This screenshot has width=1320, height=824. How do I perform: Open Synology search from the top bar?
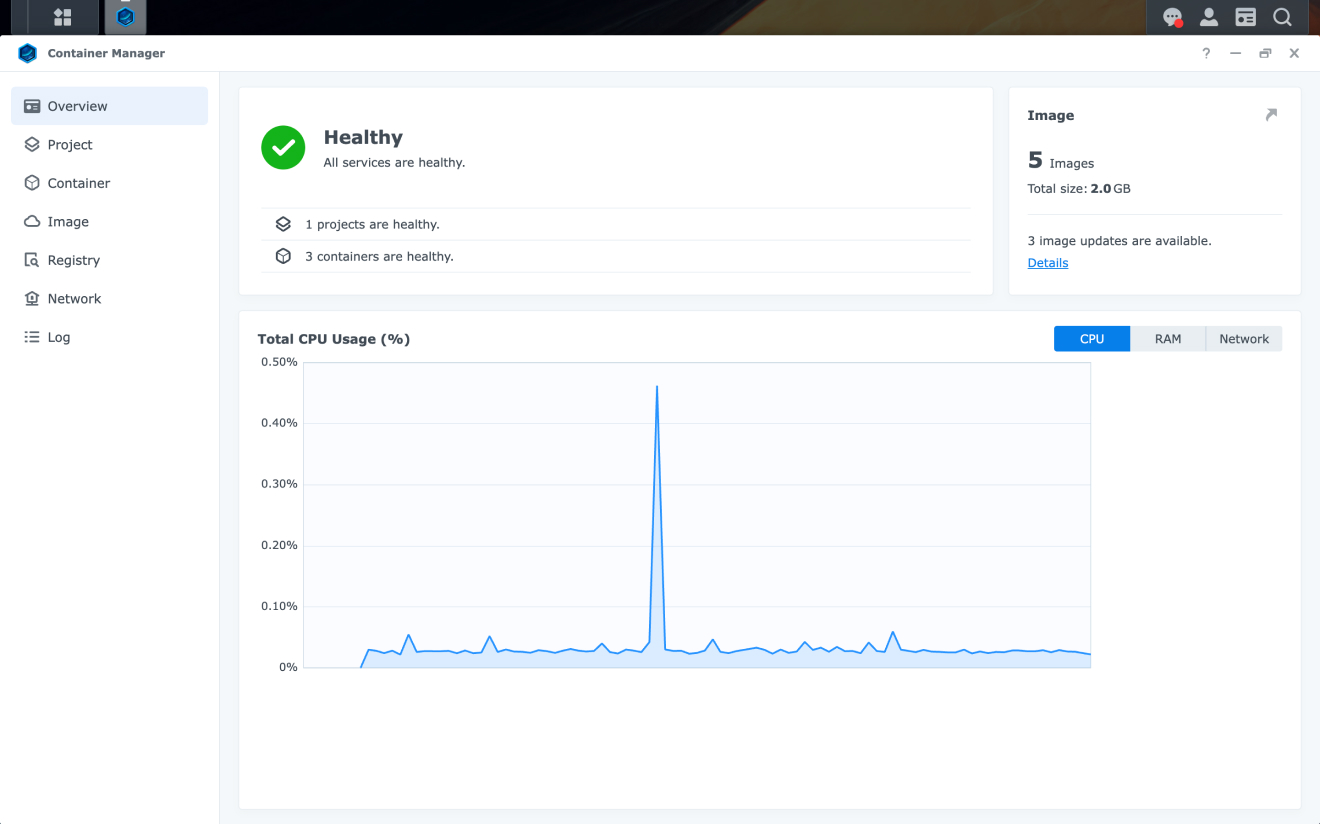tap(1283, 17)
